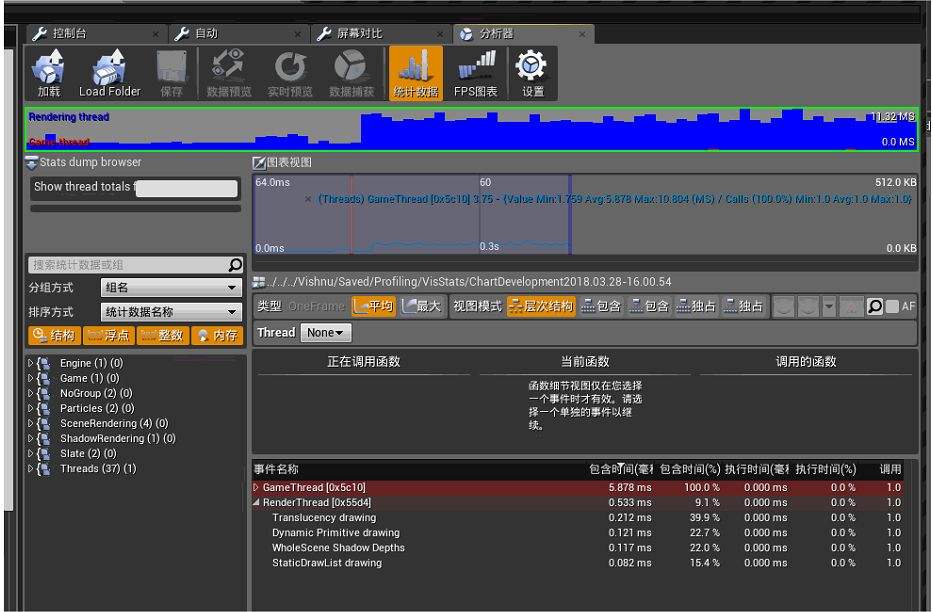Click the magnifier in the stats search box
Image resolution: width=933 pixels, height=612 pixels.
235,265
